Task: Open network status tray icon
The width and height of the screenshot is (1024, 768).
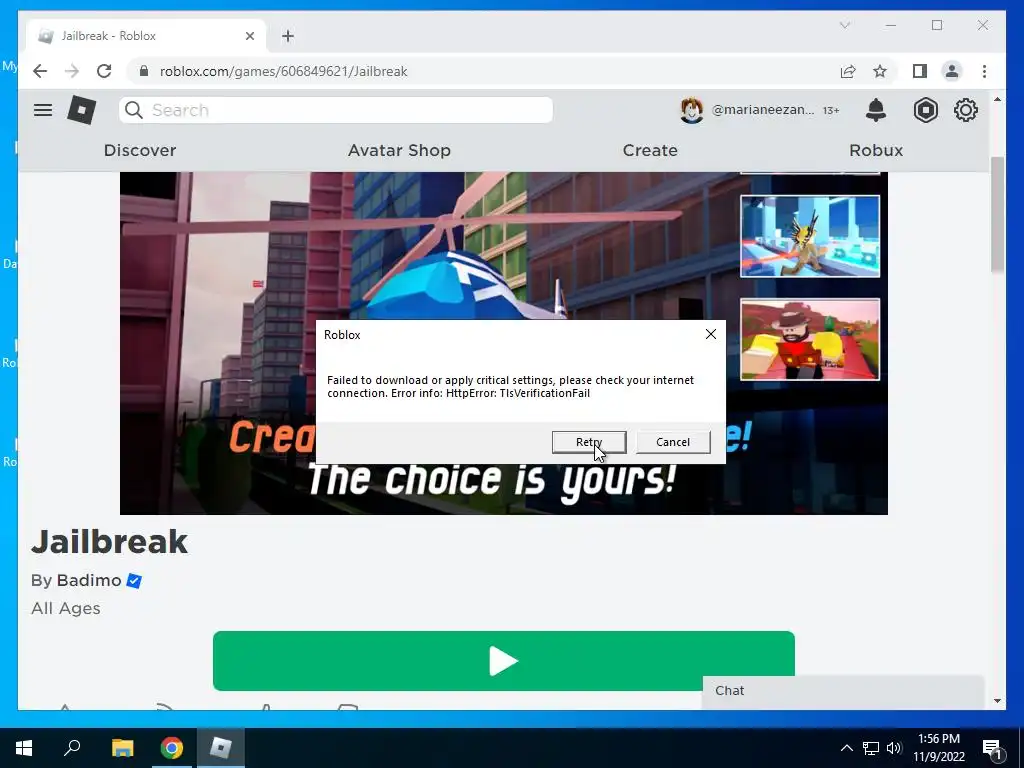Action: pyautogui.click(x=871, y=748)
